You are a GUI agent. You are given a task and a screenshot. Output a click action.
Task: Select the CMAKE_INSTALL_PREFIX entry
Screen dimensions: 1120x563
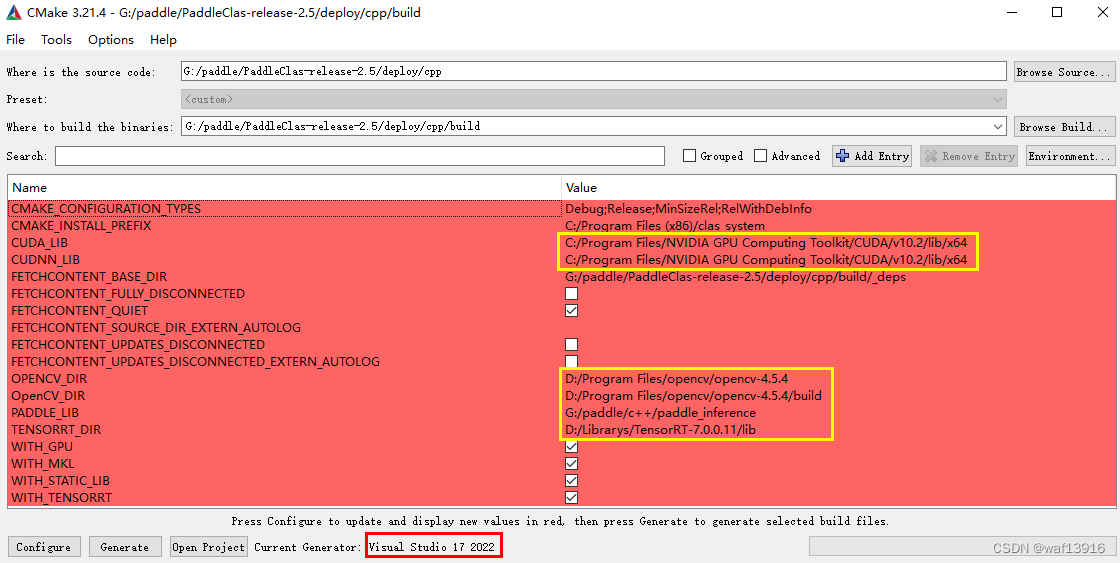(81, 226)
